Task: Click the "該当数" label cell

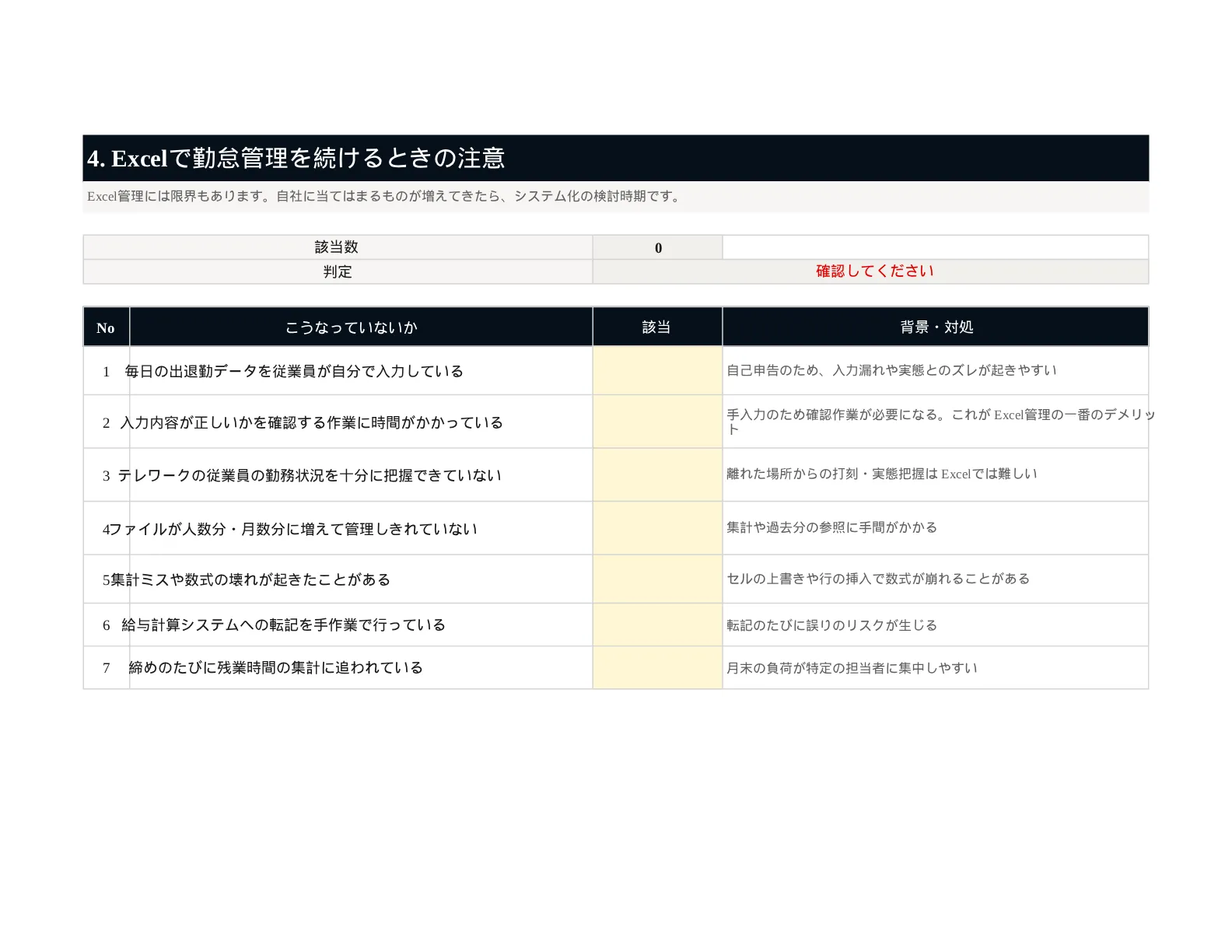Action: pyautogui.click(x=338, y=247)
